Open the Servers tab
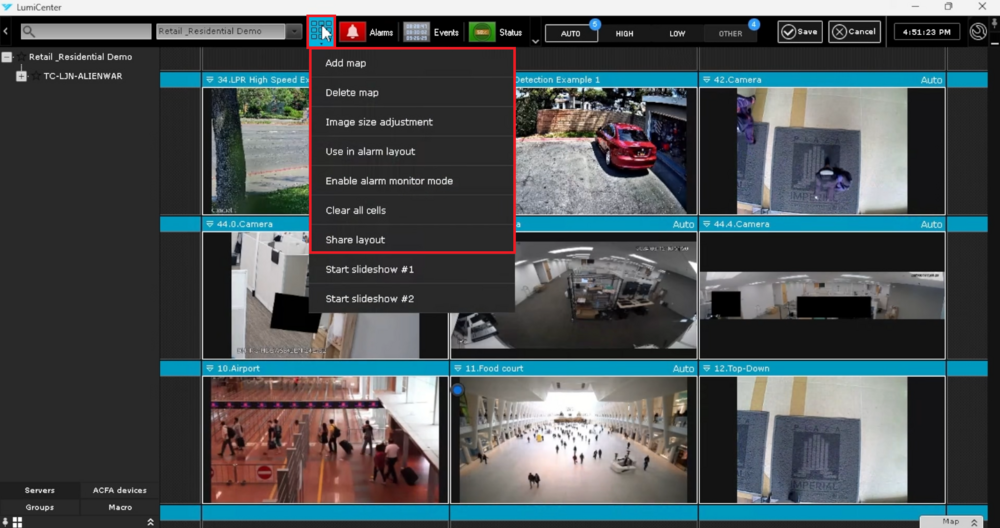Screen dimensions: 1000x528 tap(40, 490)
